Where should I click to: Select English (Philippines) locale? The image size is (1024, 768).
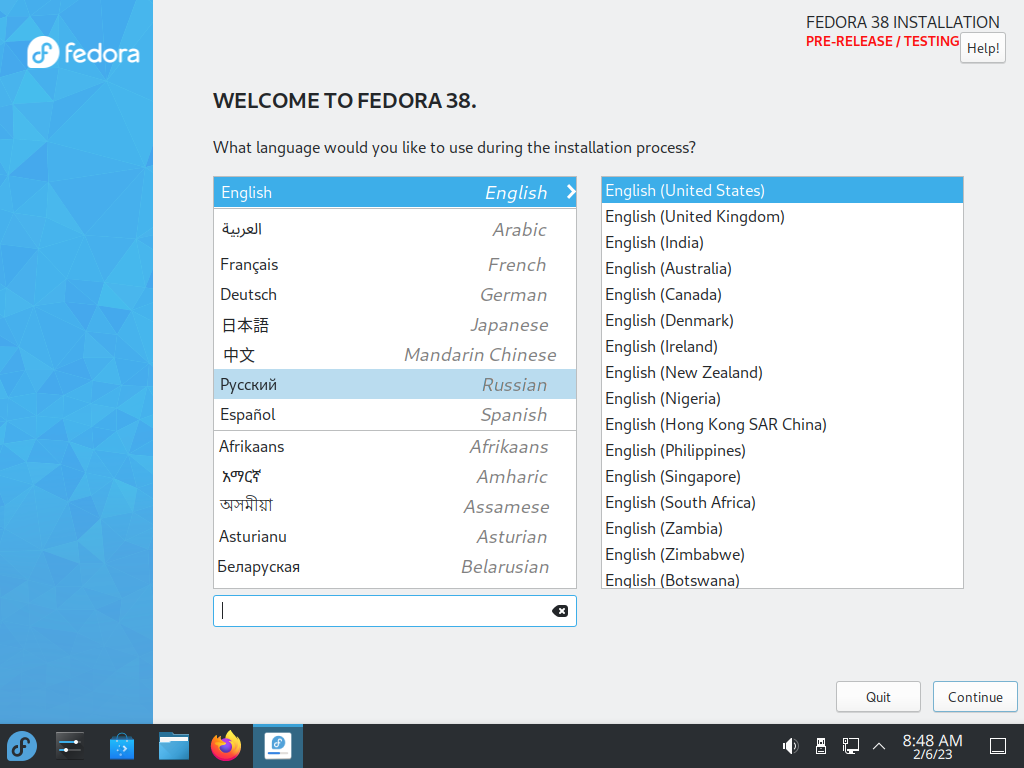(x=782, y=451)
